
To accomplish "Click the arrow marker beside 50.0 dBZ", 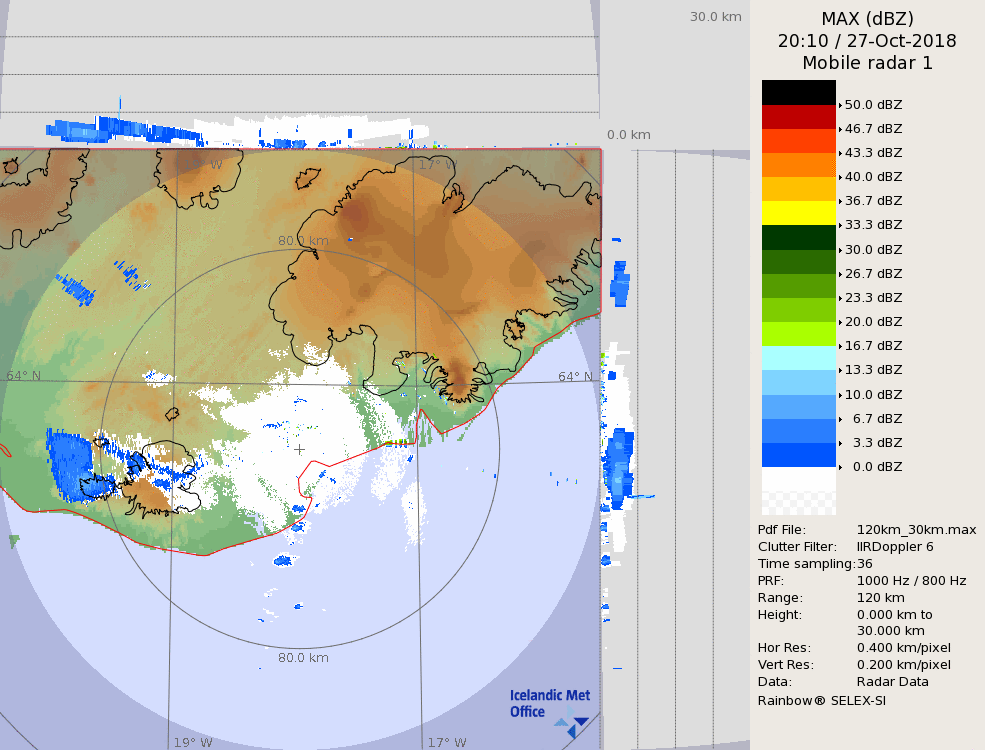I will (x=840, y=104).
